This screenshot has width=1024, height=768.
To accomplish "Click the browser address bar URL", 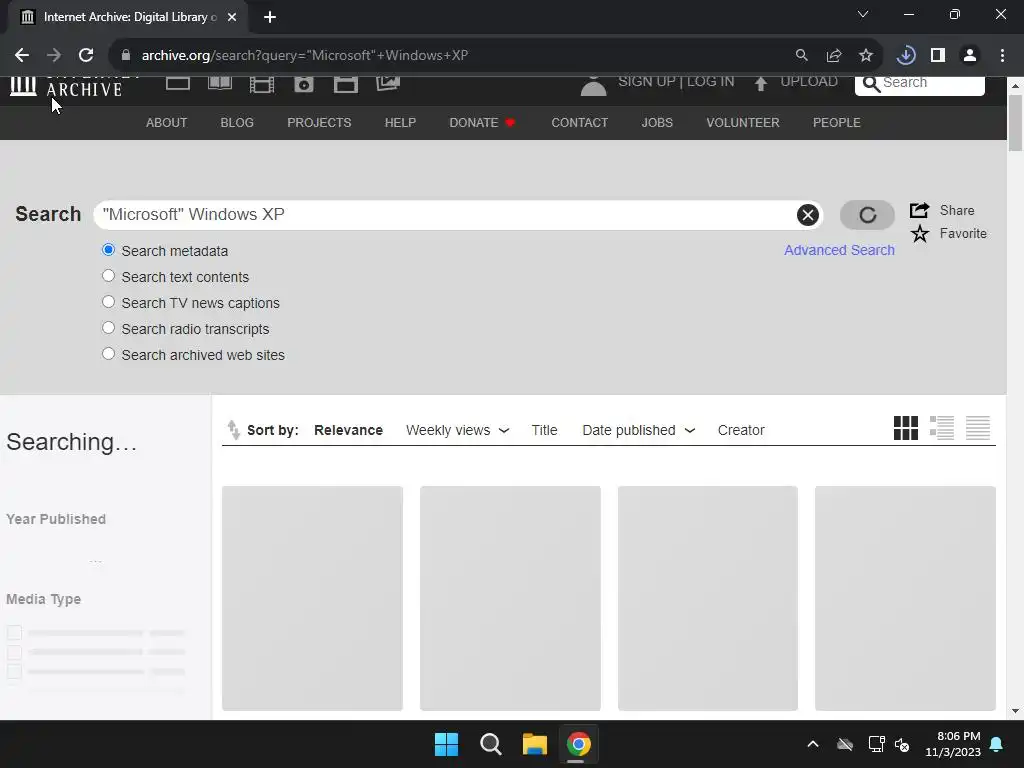I will [x=304, y=56].
